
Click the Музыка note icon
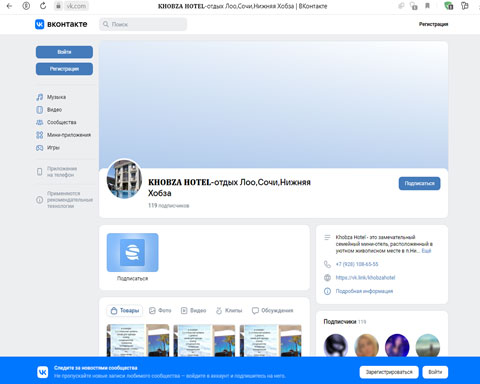(40, 97)
